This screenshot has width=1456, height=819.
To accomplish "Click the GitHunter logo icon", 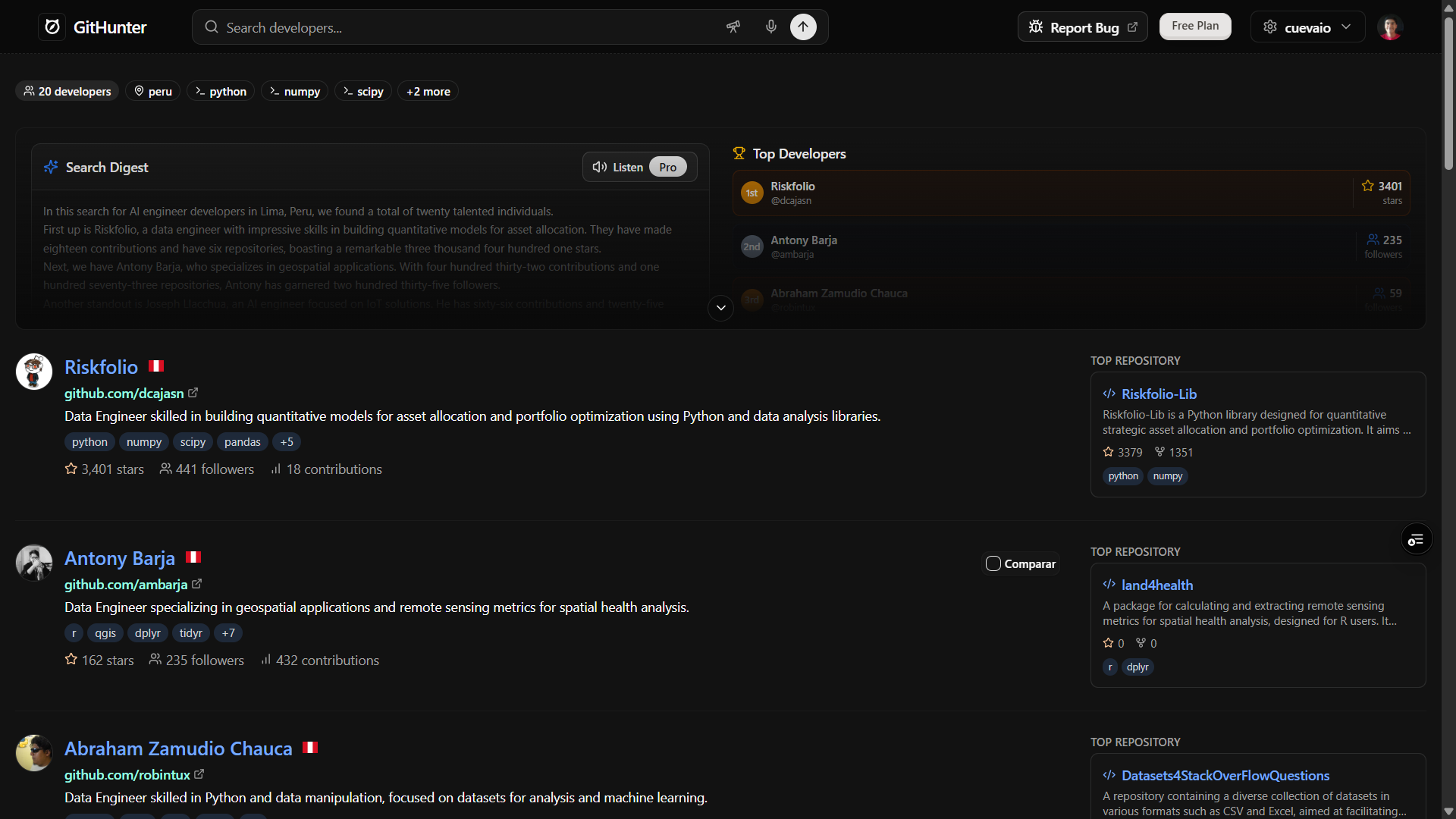I will click(52, 27).
